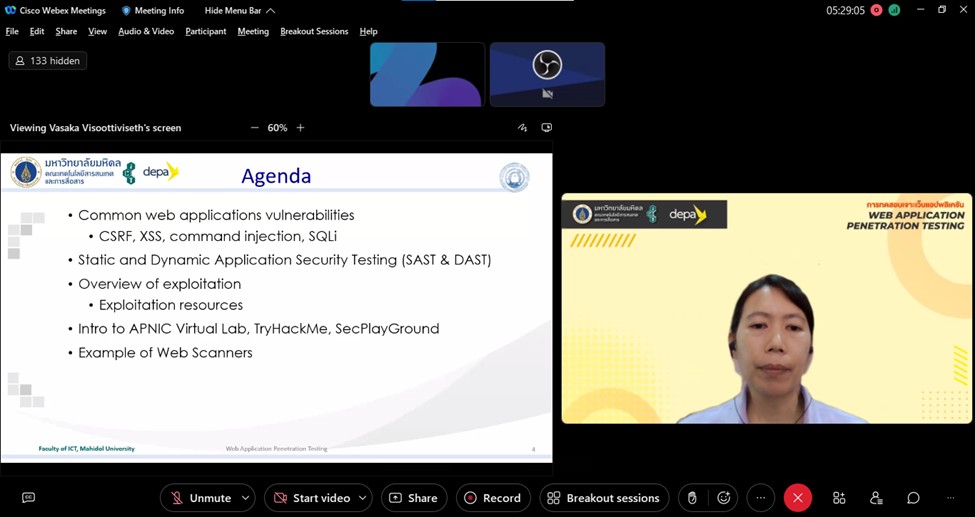Expand the audio options arrow beside Unmute
Screen dimensions: 975x517
pos(246,498)
